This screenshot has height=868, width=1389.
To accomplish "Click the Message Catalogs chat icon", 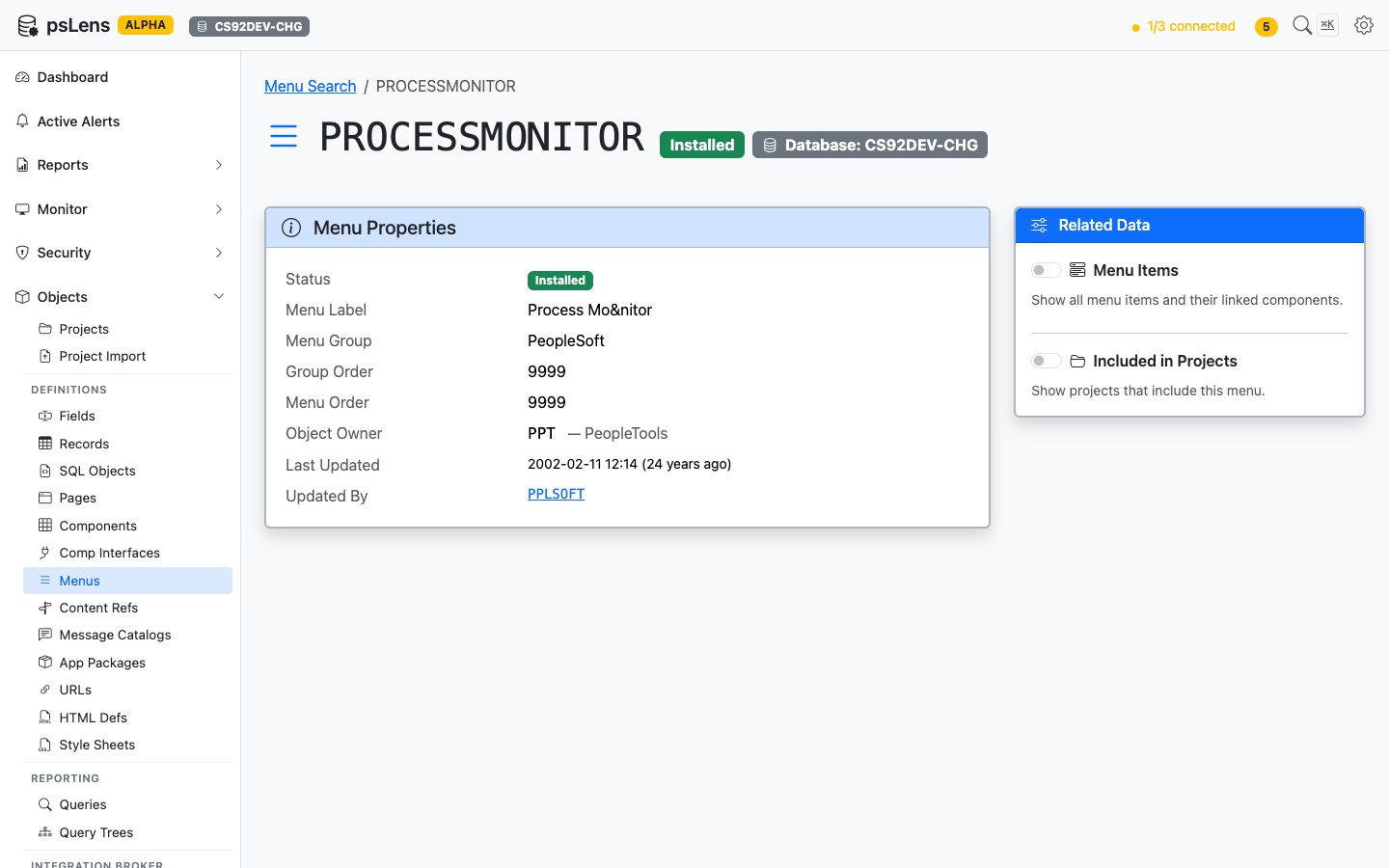I will coord(44,635).
